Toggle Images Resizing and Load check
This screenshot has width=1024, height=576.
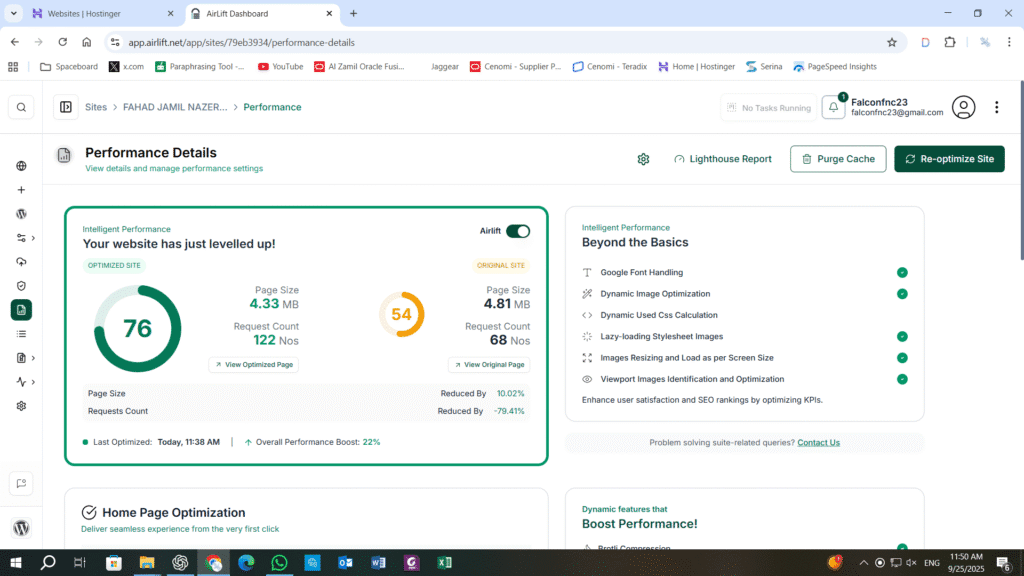(902, 358)
